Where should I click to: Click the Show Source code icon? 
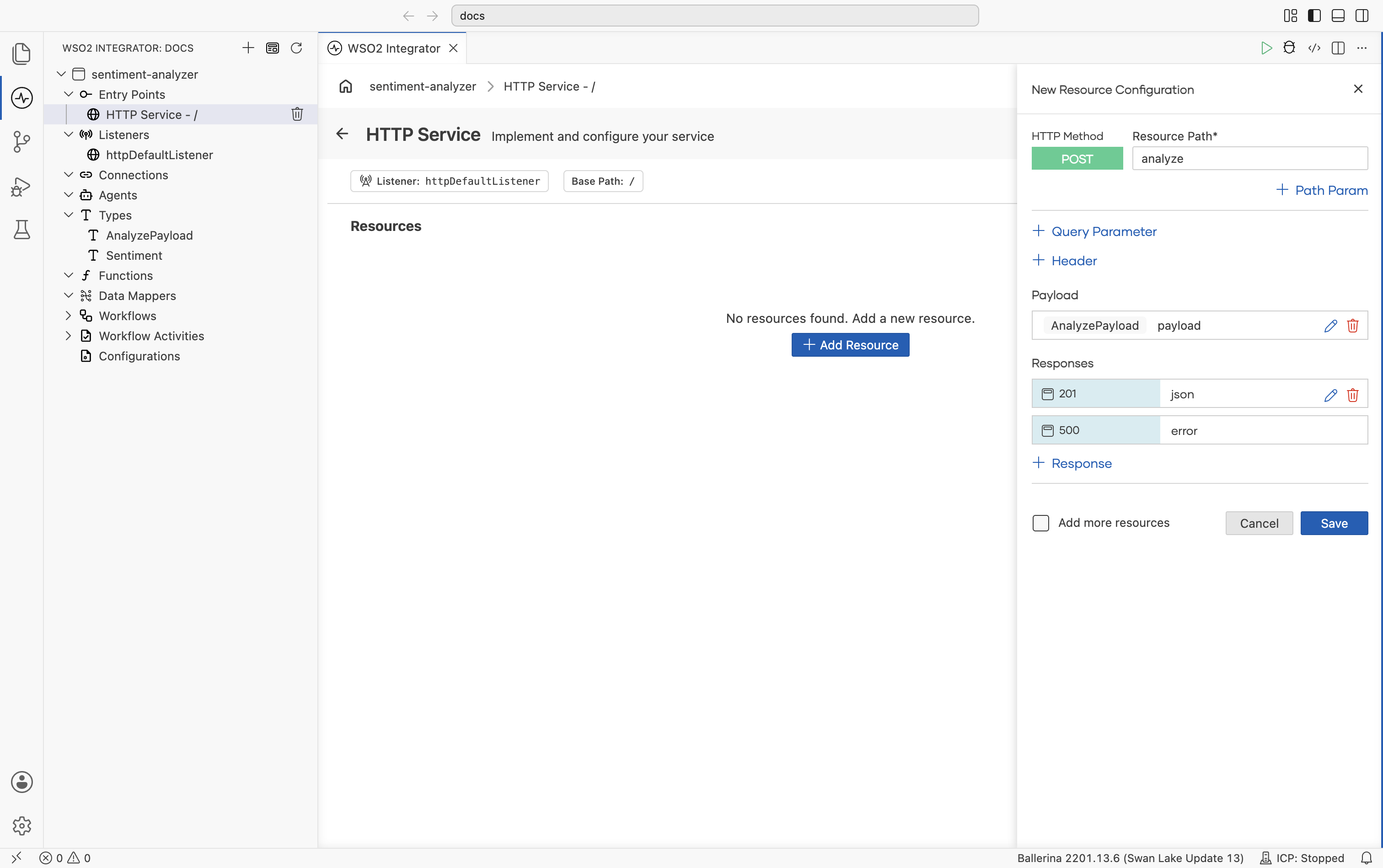pyautogui.click(x=1314, y=48)
